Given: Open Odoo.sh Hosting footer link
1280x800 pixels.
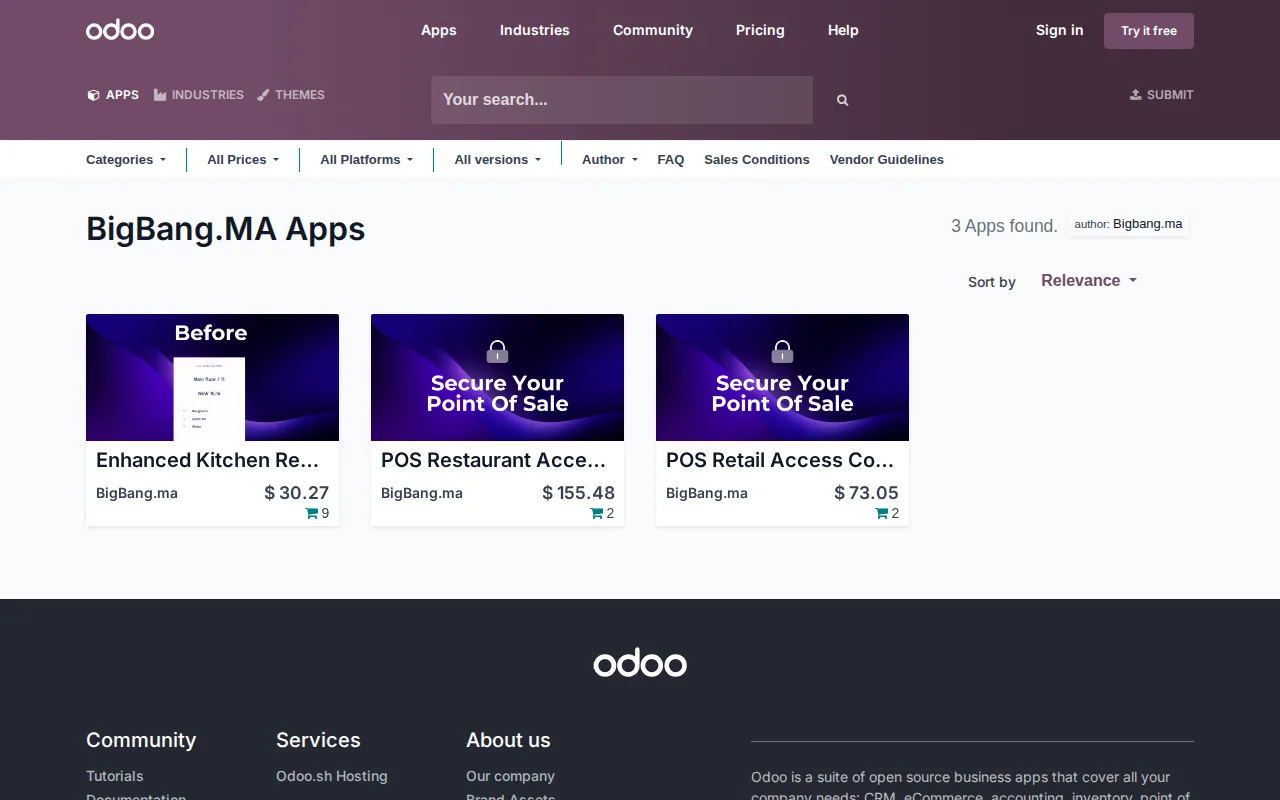Looking at the screenshot, I should (332, 776).
